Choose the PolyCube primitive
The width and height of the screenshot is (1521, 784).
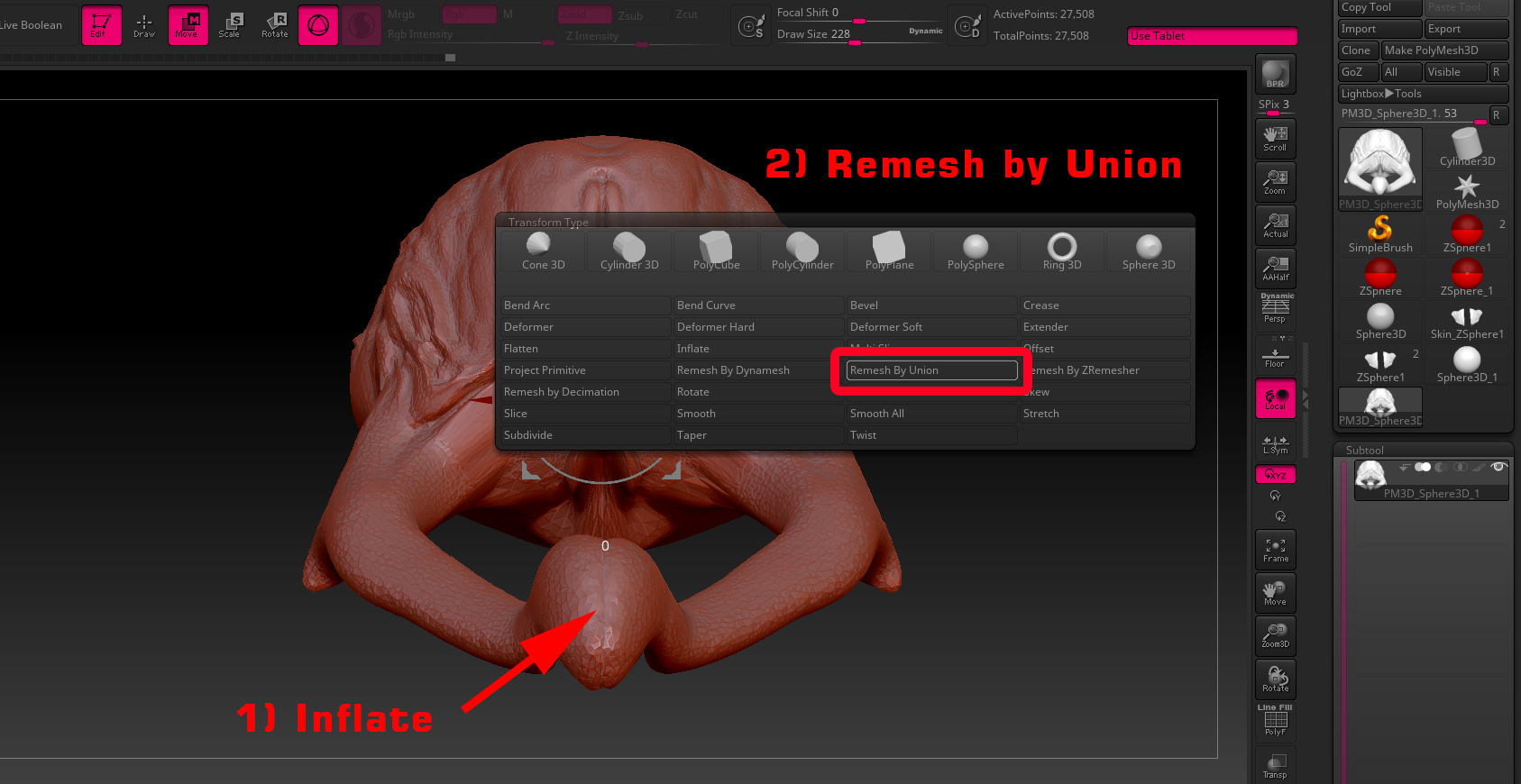[716, 251]
